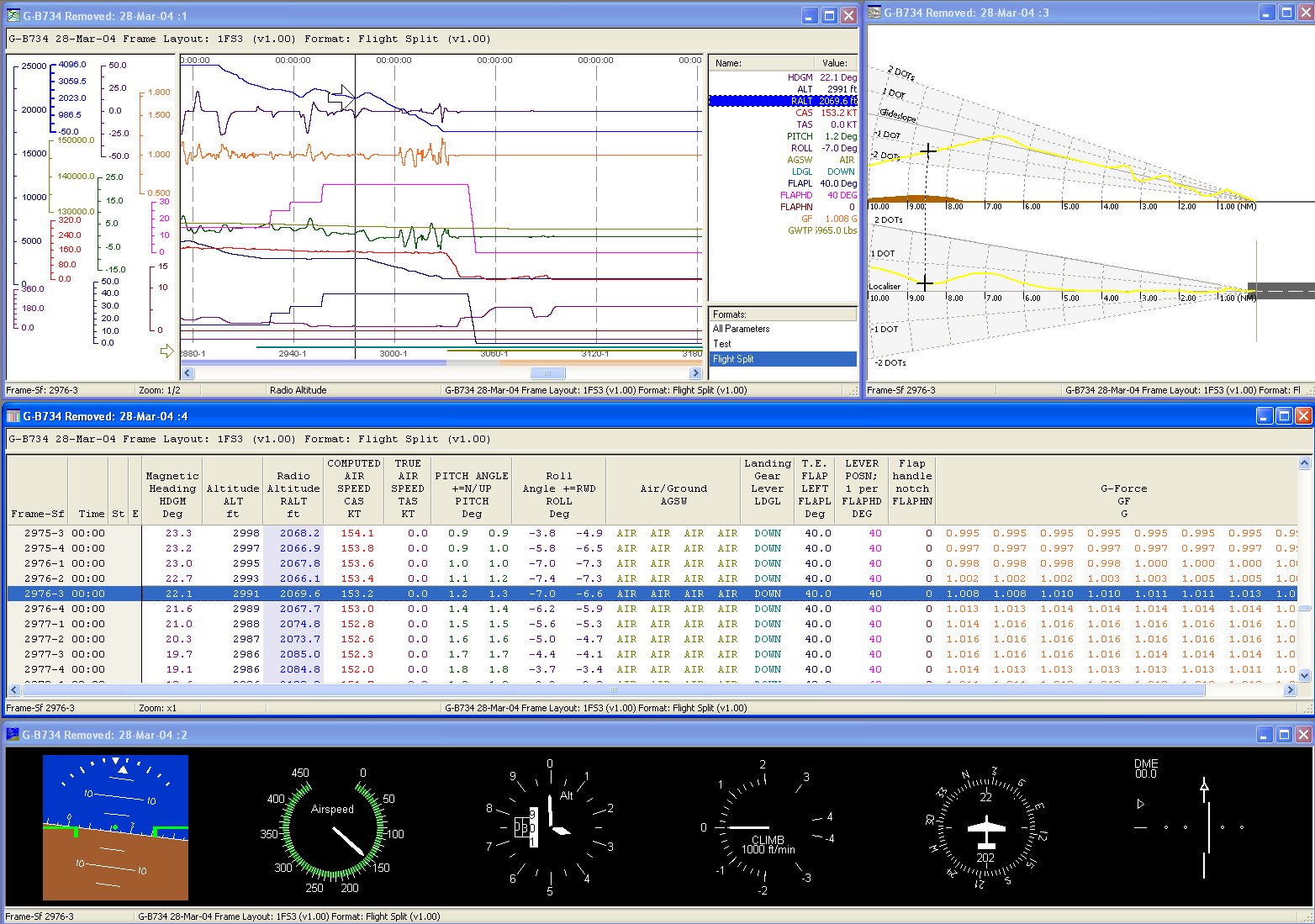Select table row 2976-1
Viewport: 1315px width, 924px height.
[652, 563]
